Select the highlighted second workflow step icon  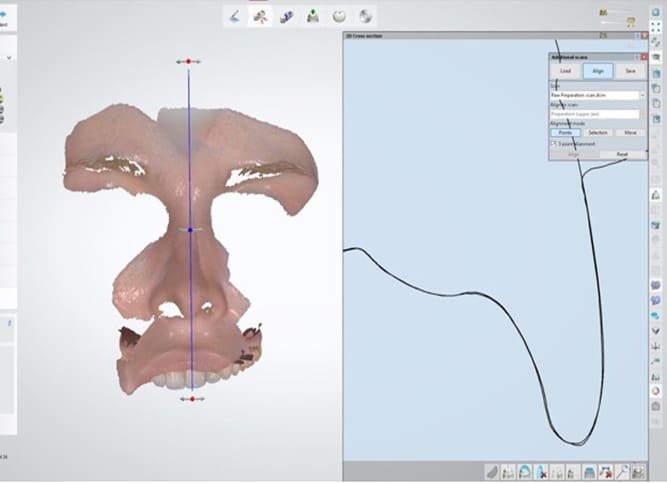tap(260, 16)
